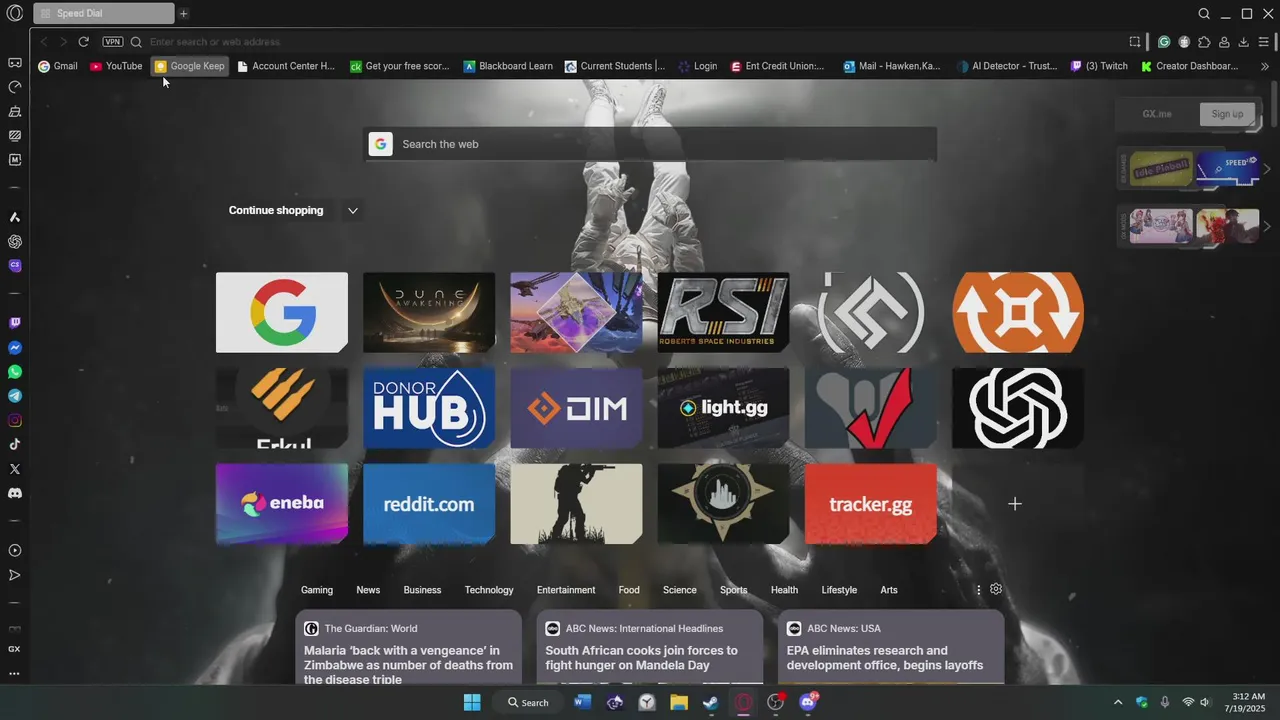Open Instagram in the sidebar
Image resolution: width=1280 pixels, height=720 pixels.
(15, 420)
